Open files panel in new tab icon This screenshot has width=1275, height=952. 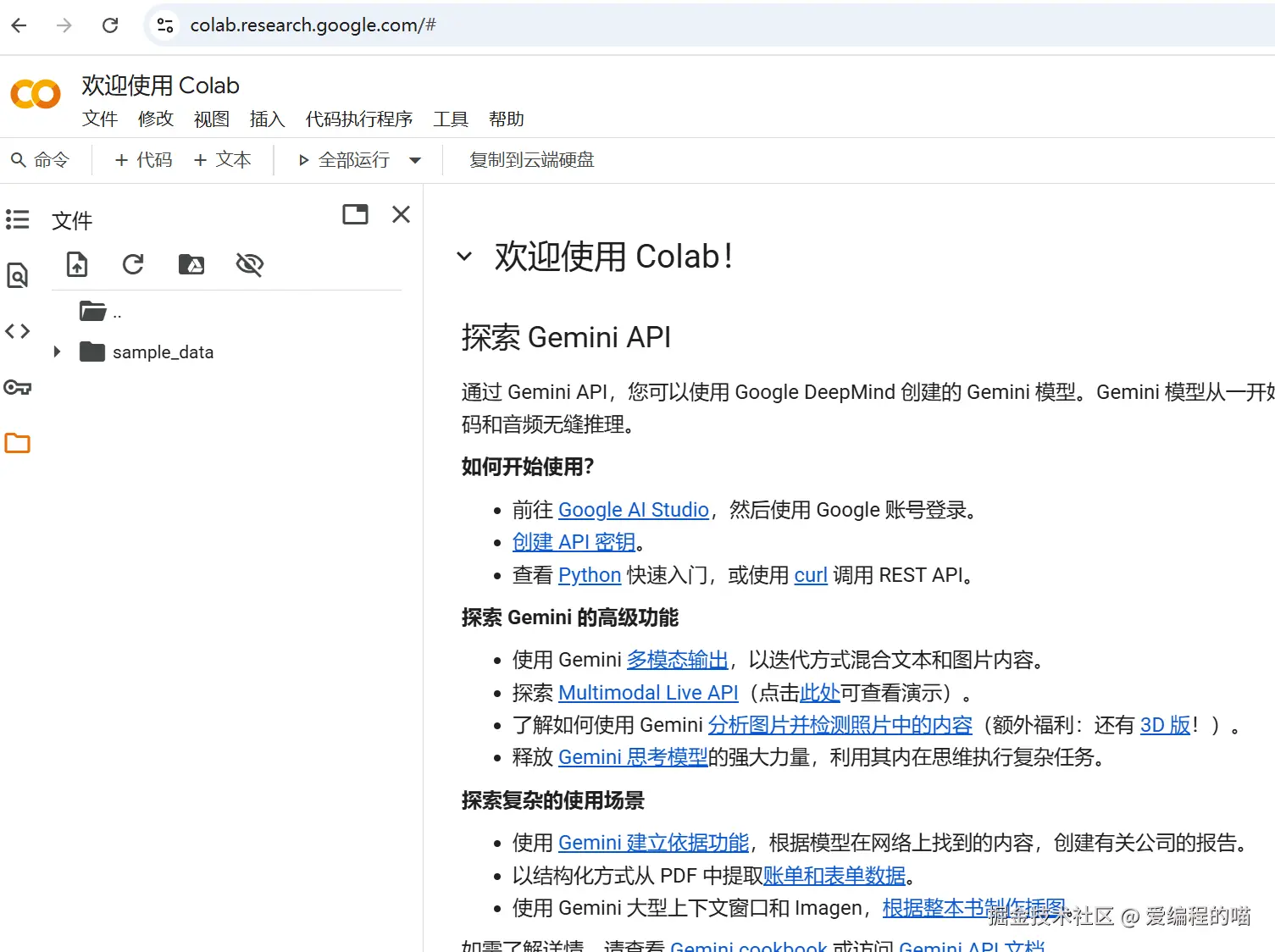tap(356, 214)
